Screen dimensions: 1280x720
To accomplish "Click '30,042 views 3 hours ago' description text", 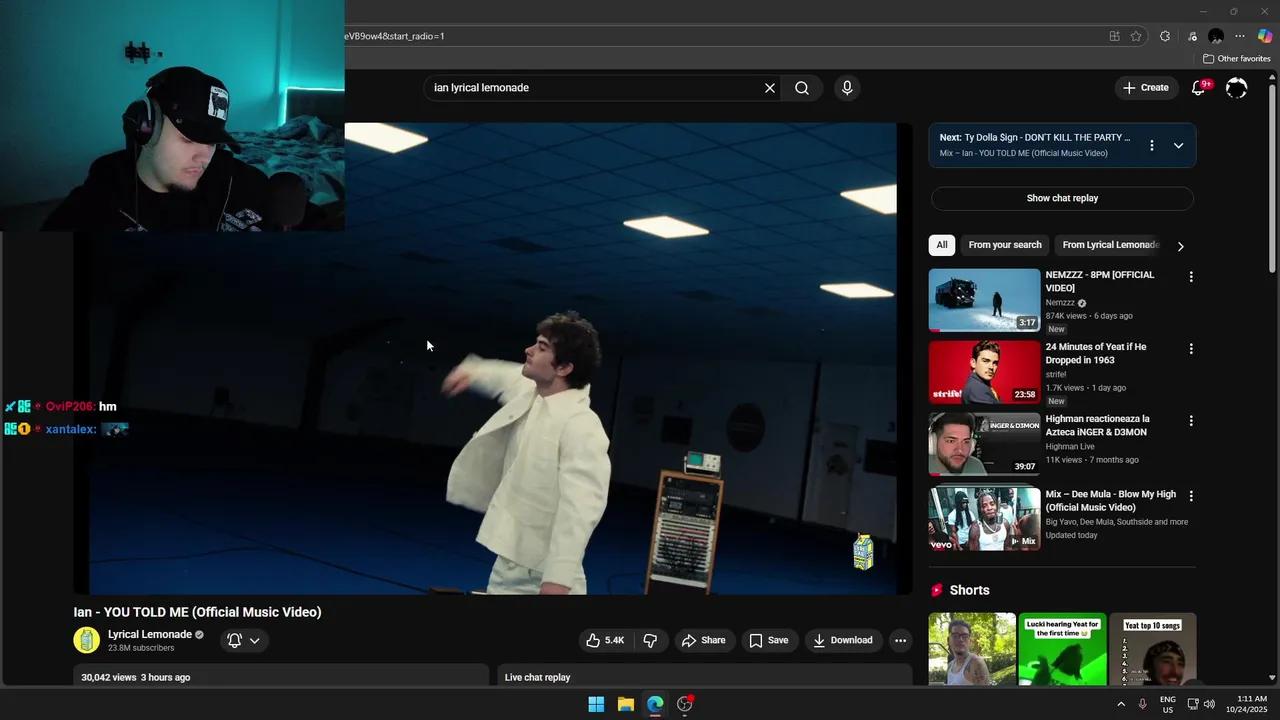I will coord(136,677).
